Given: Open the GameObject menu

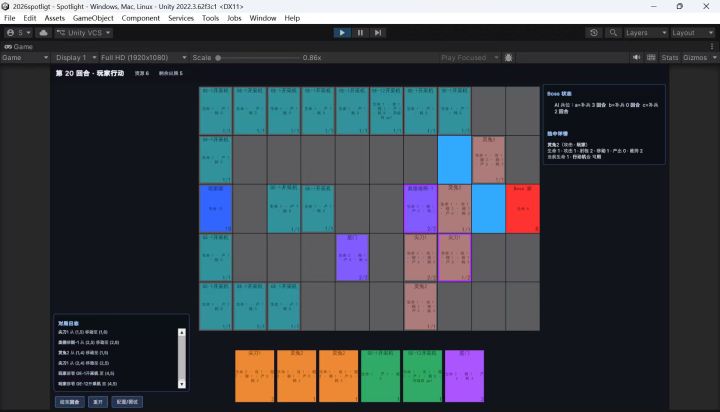Looking at the screenshot, I should [x=93, y=18].
